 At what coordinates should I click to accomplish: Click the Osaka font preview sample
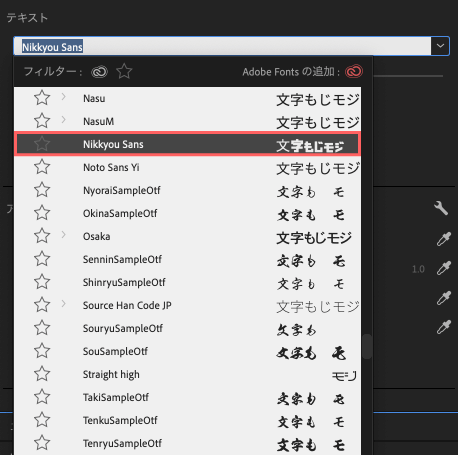click(314, 238)
